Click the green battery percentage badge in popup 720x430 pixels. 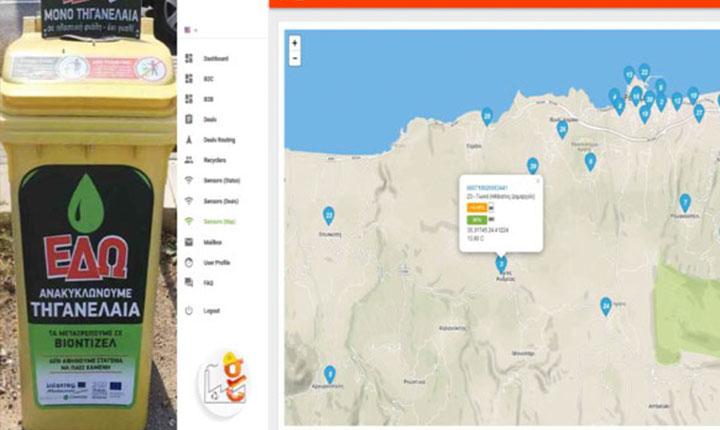click(x=477, y=220)
